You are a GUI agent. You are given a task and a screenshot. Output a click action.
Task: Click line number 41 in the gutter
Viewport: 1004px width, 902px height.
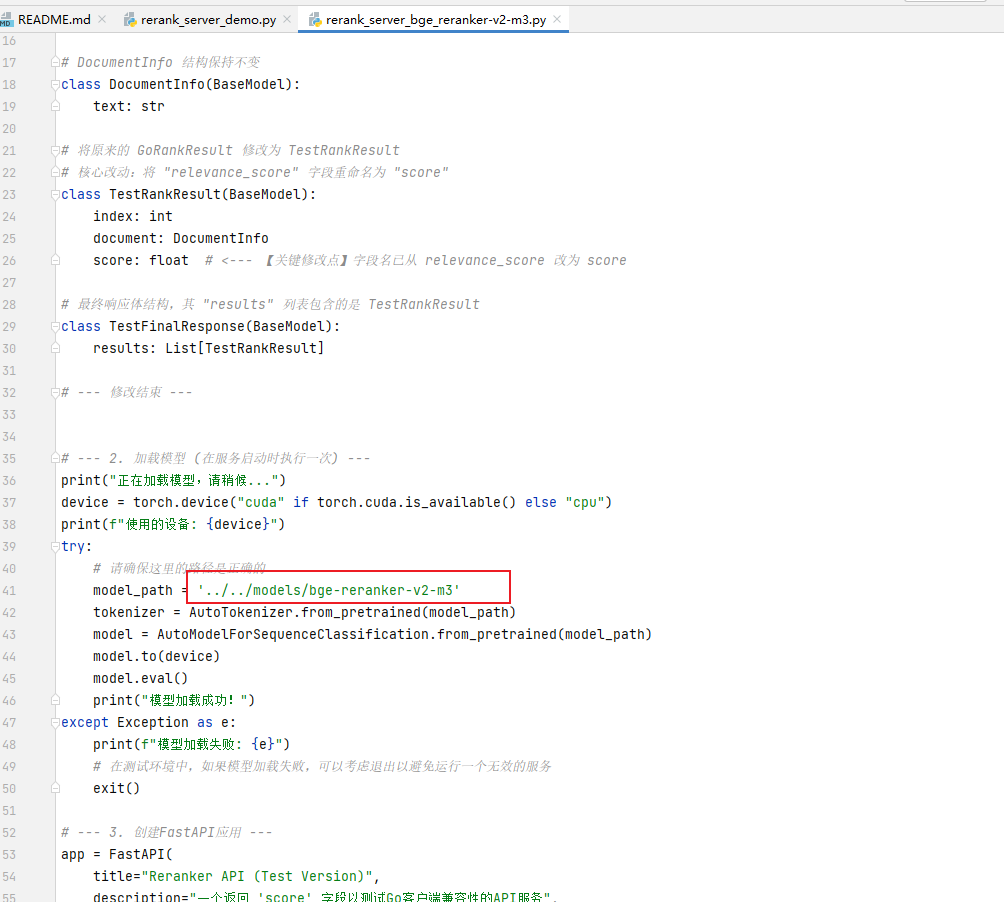point(10,590)
